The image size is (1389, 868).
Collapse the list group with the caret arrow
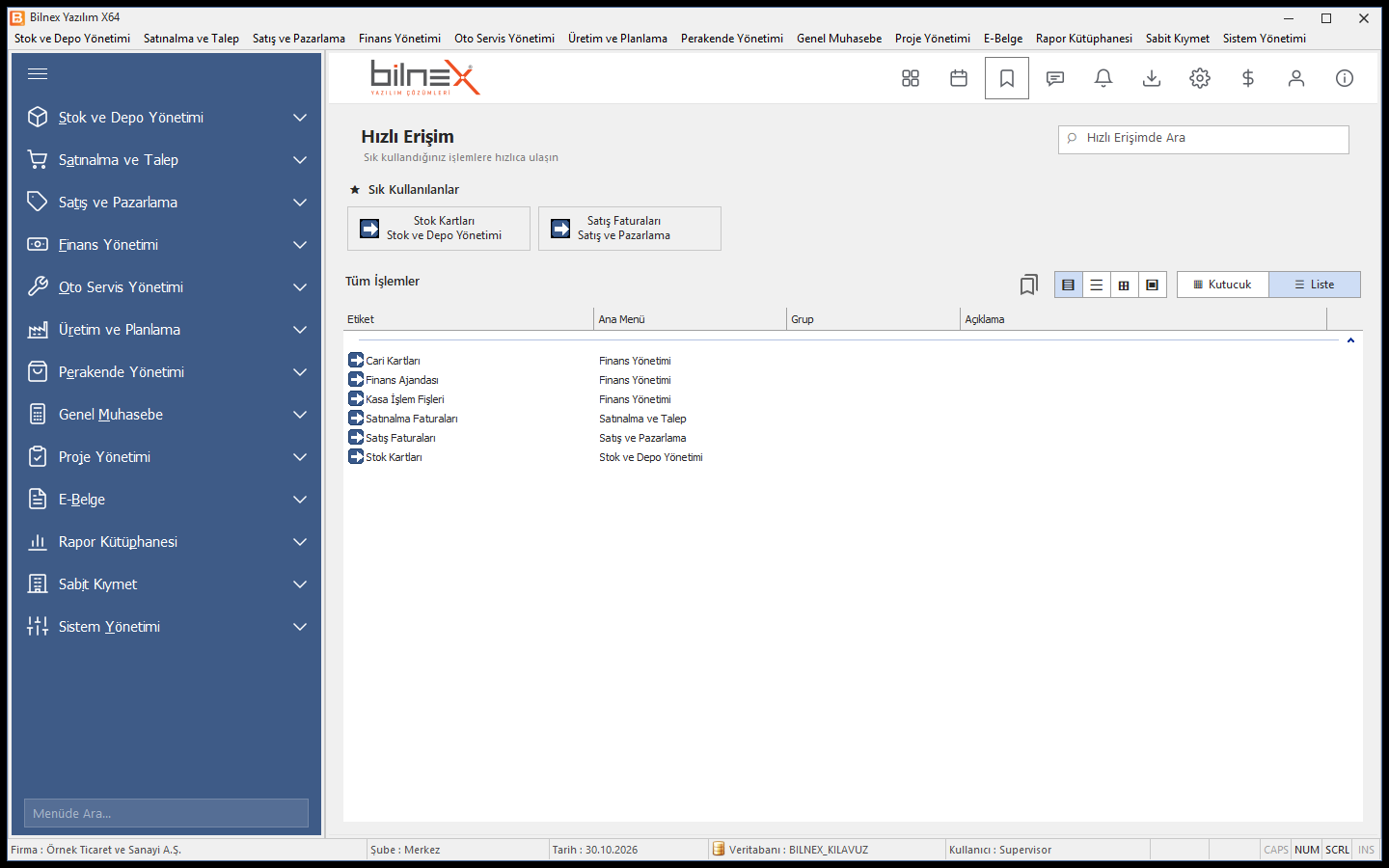[x=1350, y=340]
